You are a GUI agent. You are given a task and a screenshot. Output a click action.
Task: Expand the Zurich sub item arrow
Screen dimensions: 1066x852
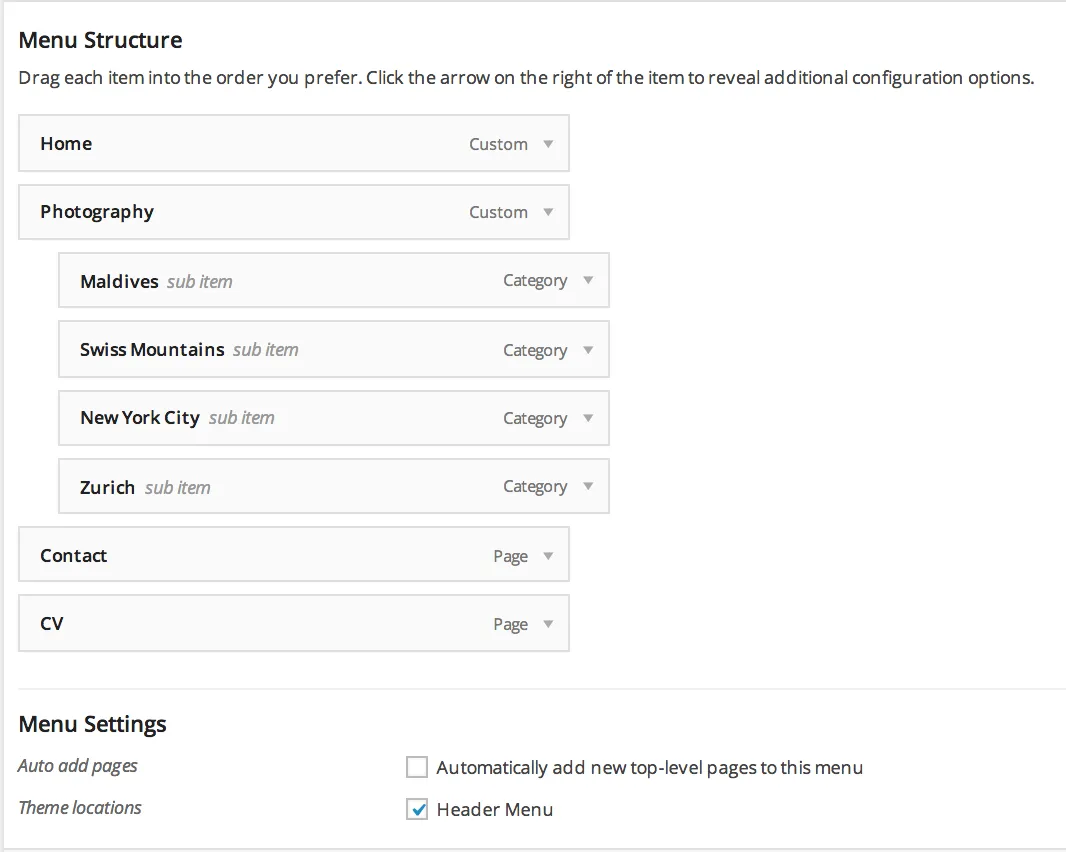pyautogui.click(x=588, y=486)
